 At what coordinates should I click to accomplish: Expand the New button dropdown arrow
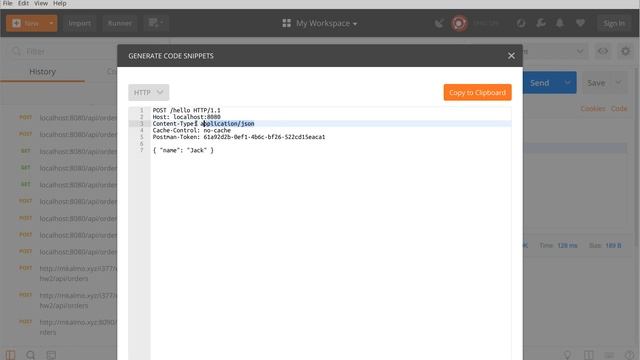tap(51, 23)
